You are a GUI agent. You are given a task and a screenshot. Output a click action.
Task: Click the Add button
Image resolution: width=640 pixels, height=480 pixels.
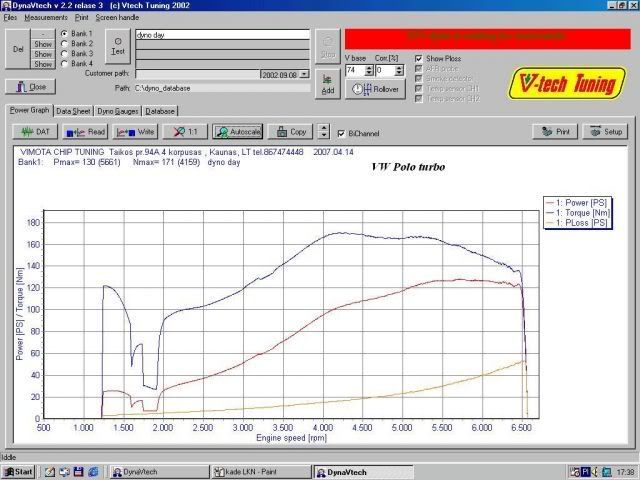[326, 82]
